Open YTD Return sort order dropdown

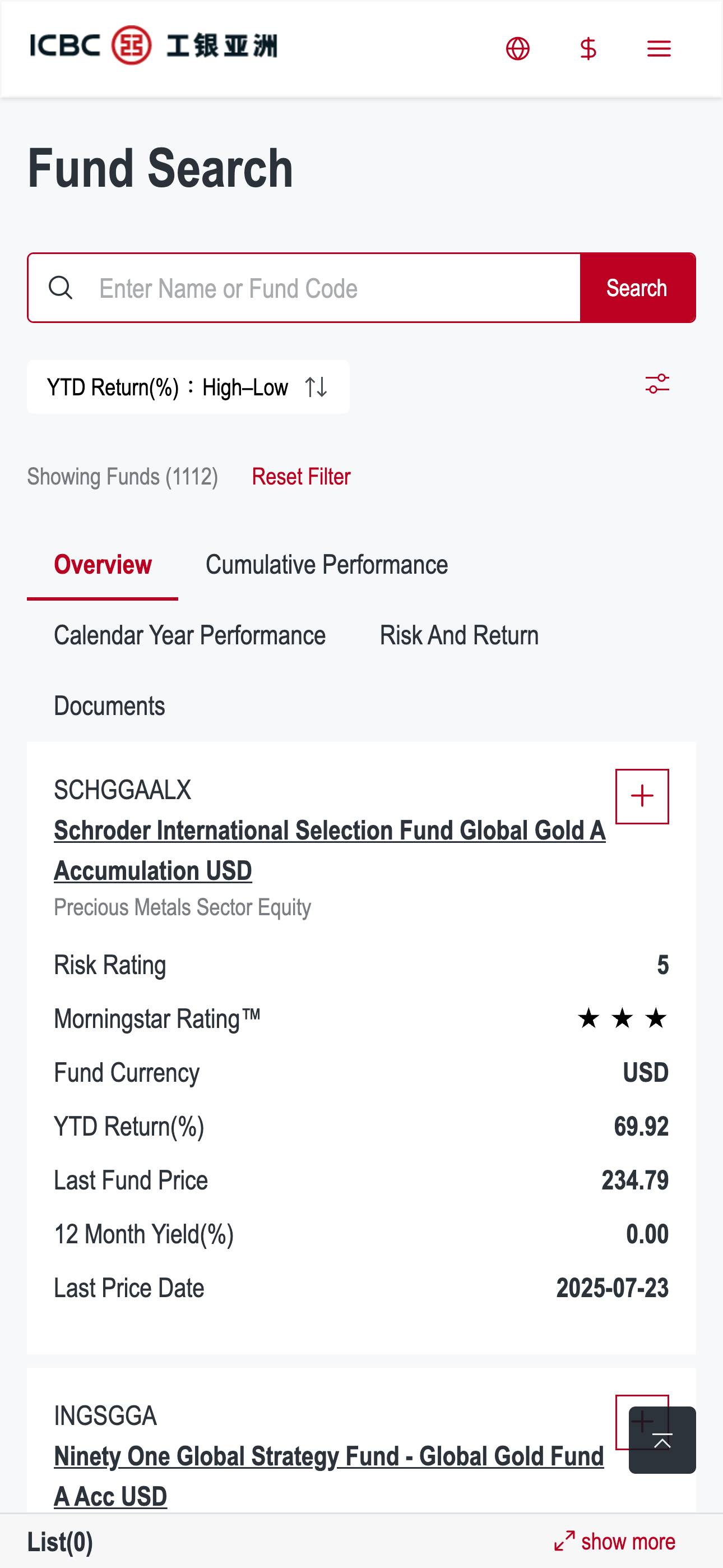188,387
